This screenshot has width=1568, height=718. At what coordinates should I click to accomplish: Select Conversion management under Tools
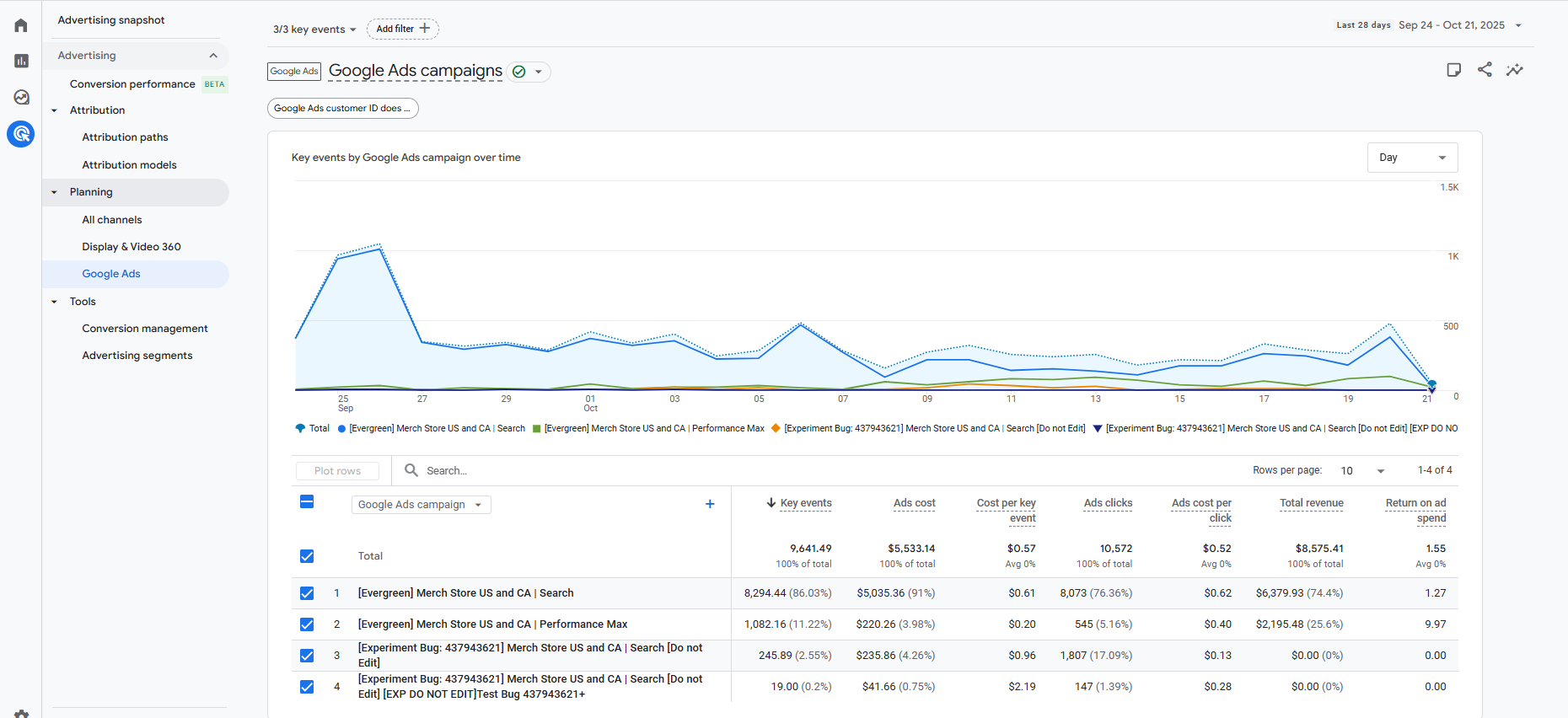[145, 329]
